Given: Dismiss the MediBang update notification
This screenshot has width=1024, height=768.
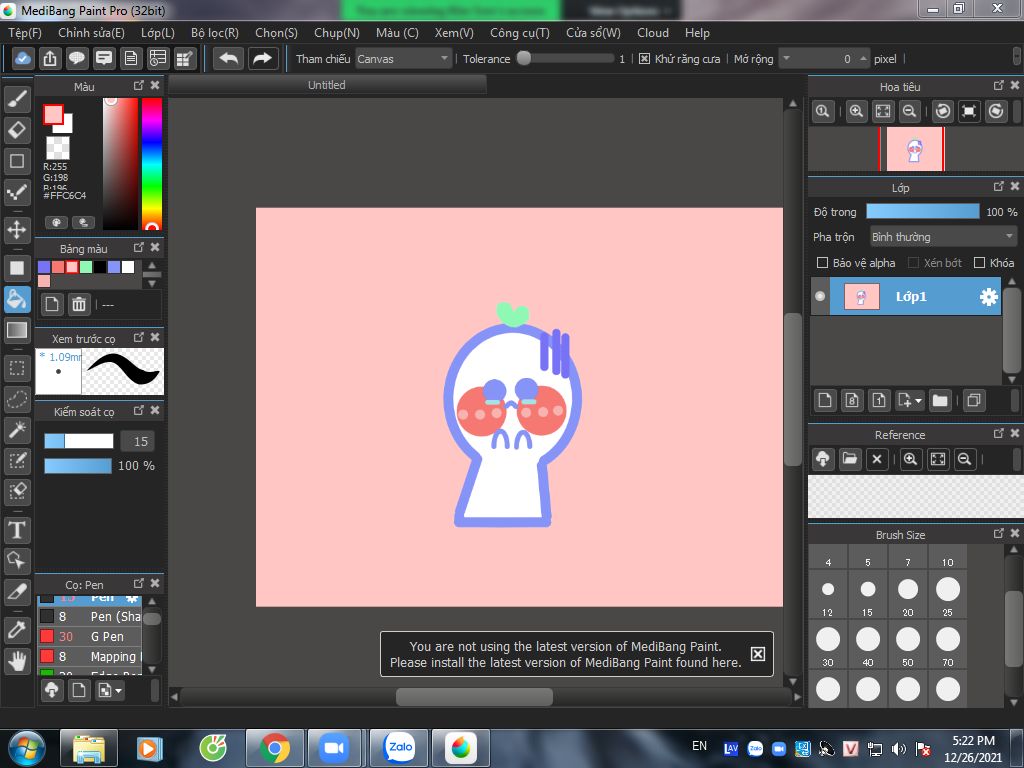Looking at the screenshot, I should point(758,654).
